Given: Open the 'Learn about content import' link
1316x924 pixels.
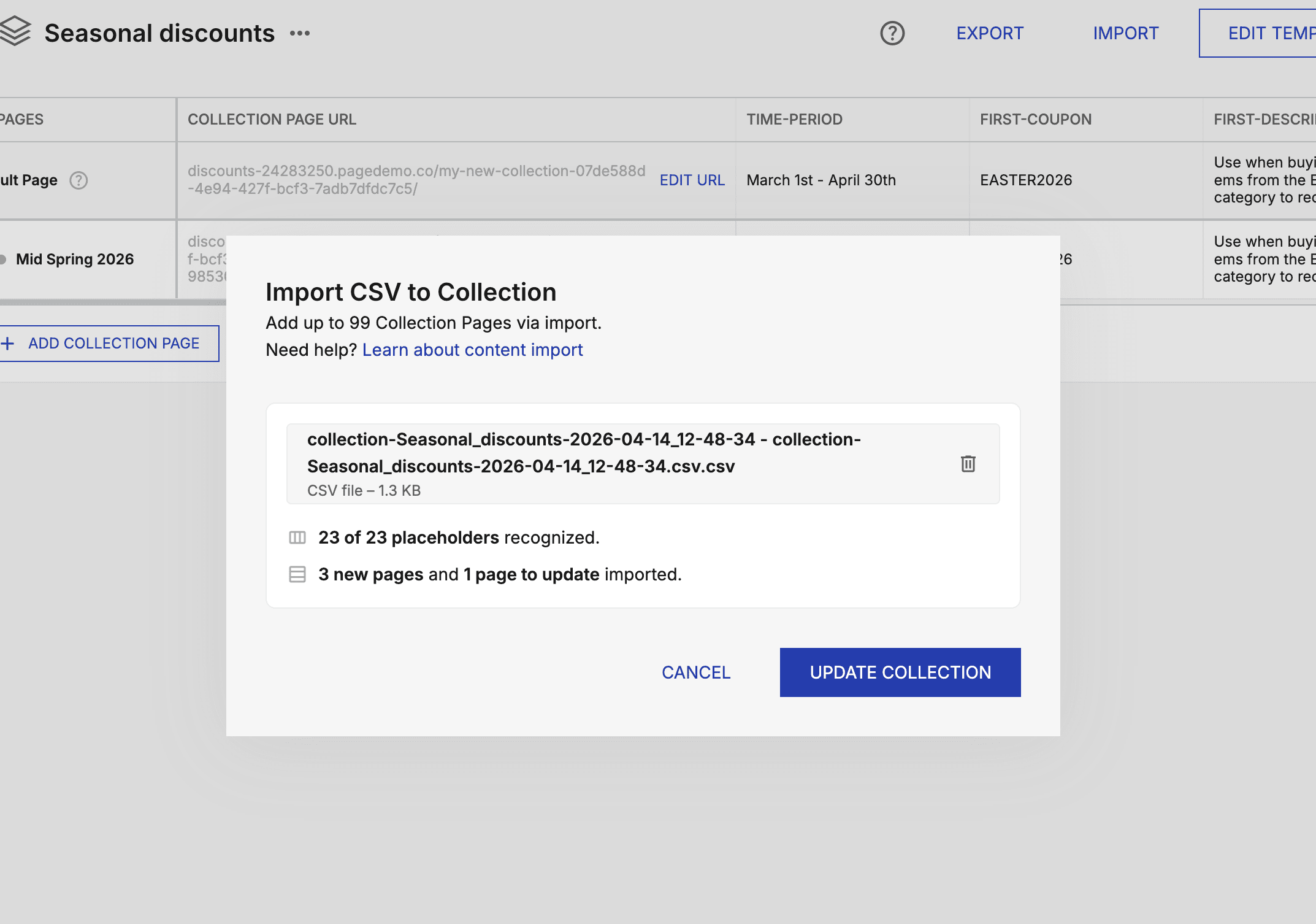Looking at the screenshot, I should click(x=473, y=349).
